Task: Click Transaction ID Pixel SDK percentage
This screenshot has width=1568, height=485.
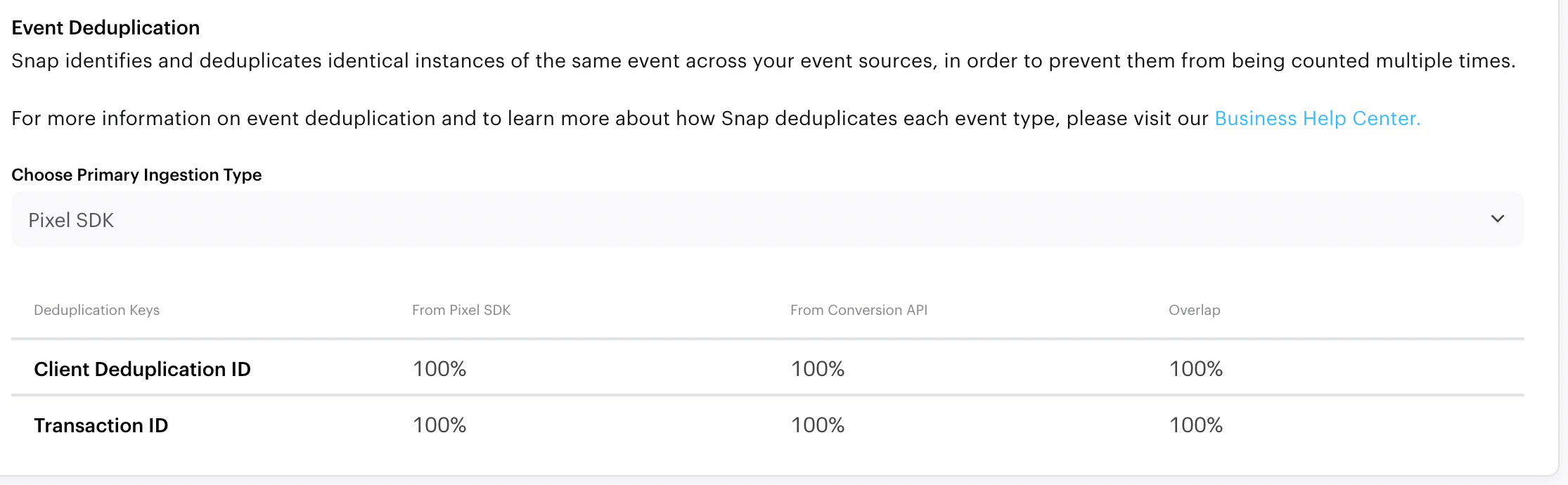Action: point(439,425)
